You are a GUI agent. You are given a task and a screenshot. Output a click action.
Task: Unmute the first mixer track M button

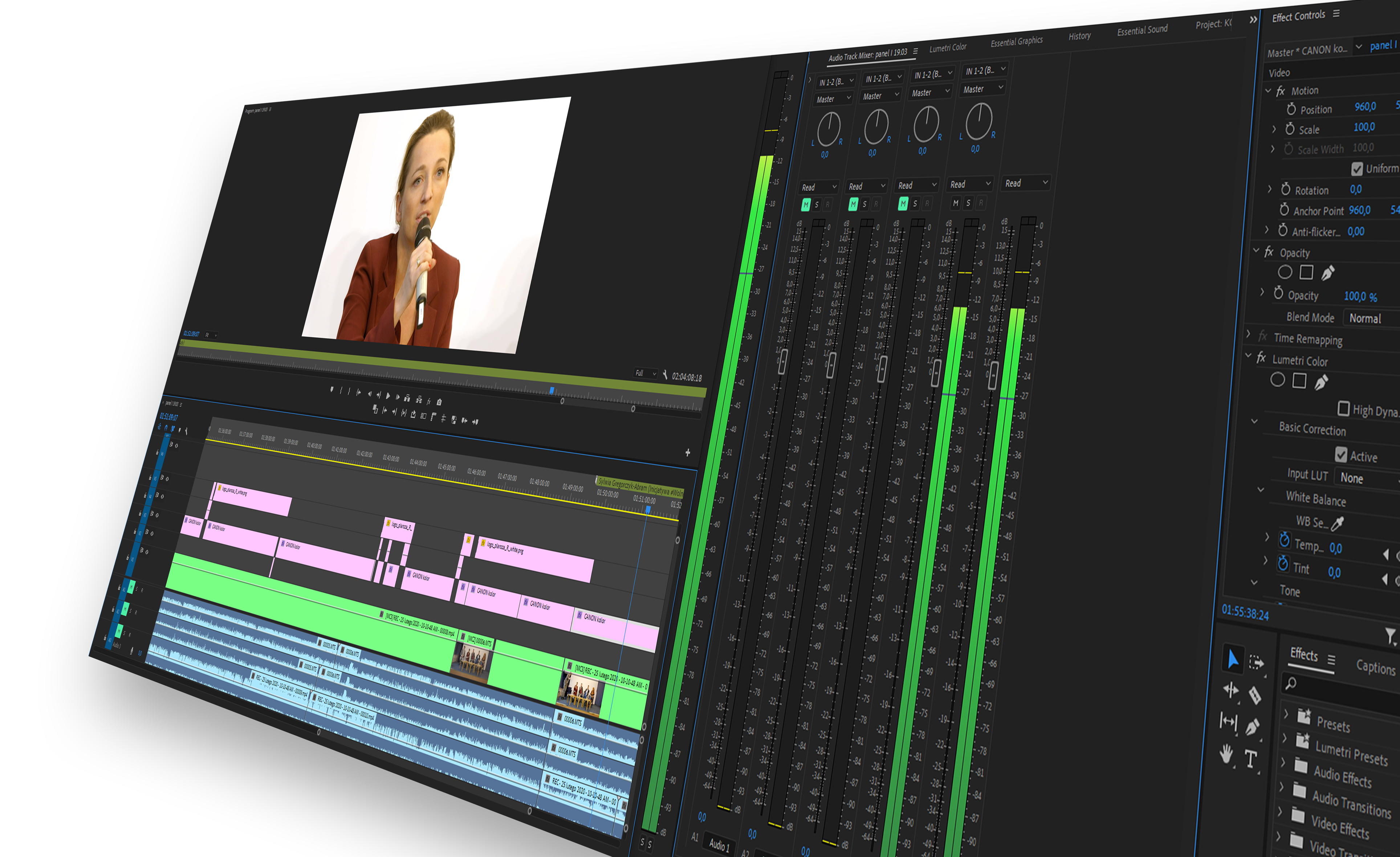coord(806,204)
